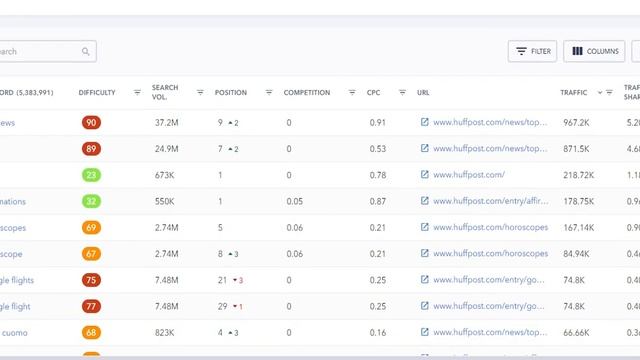Select CPC value 0.16
This screenshot has height=360, width=640.
click(x=378, y=333)
